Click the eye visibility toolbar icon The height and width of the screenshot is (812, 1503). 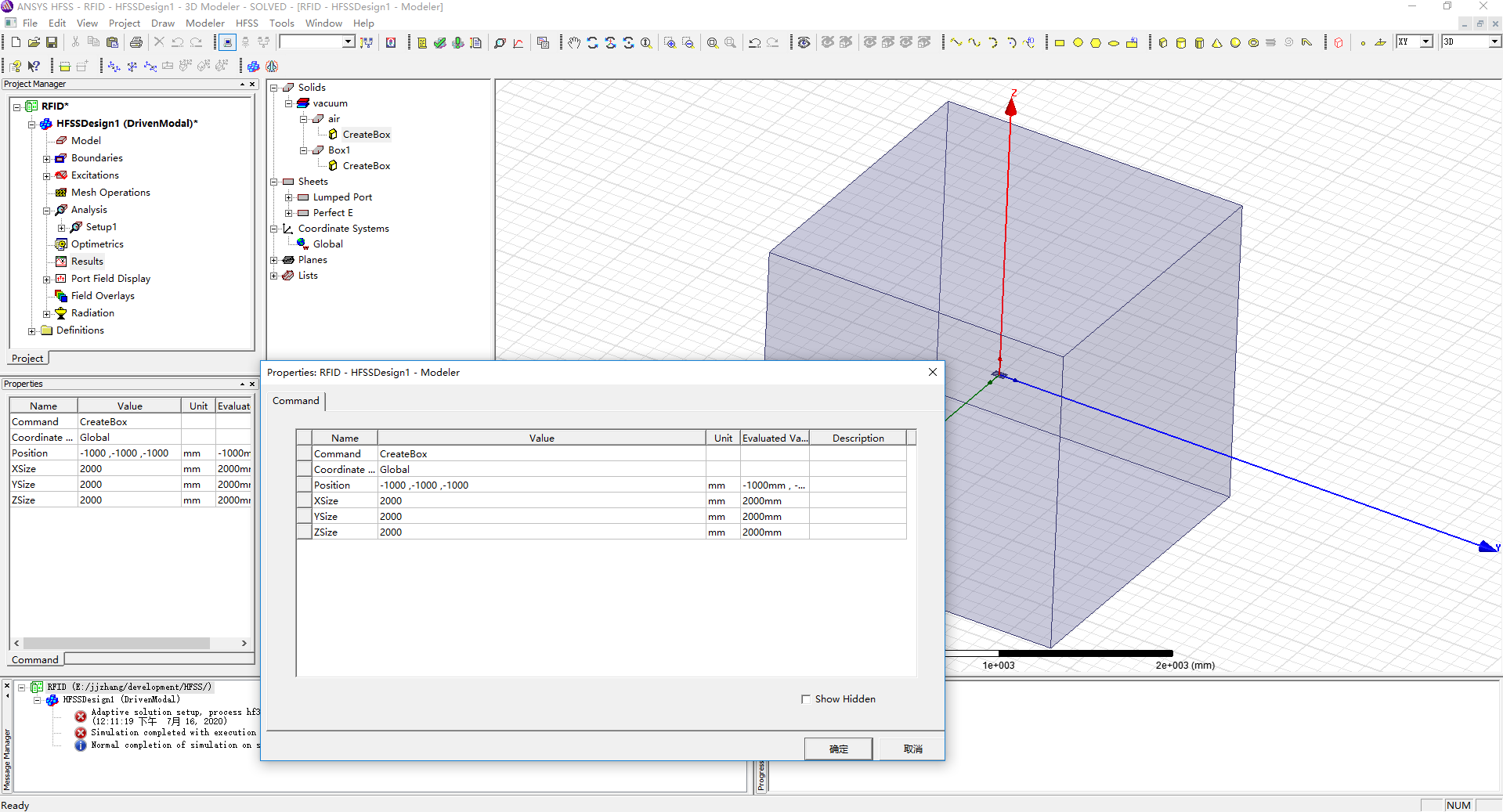[x=804, y=42]
